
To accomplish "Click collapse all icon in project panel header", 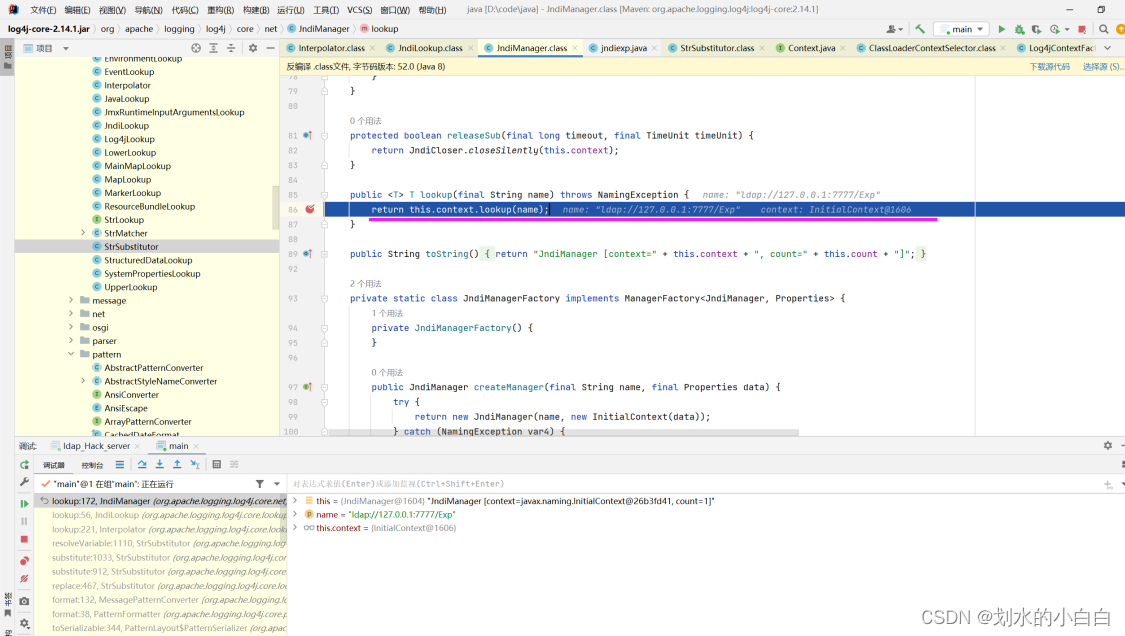I will [x=230, y=48].
